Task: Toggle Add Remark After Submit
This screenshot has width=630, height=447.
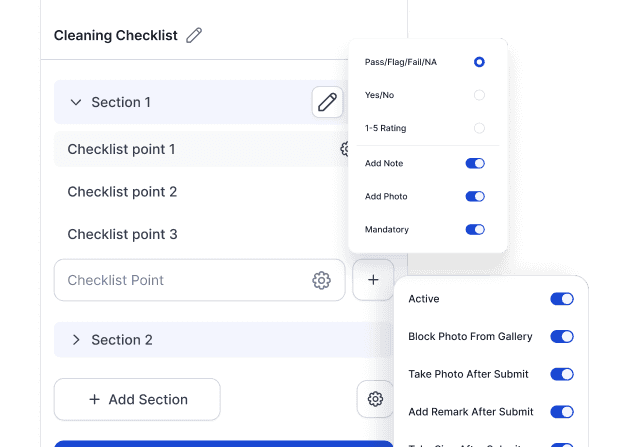Action: tap(562, 412)
